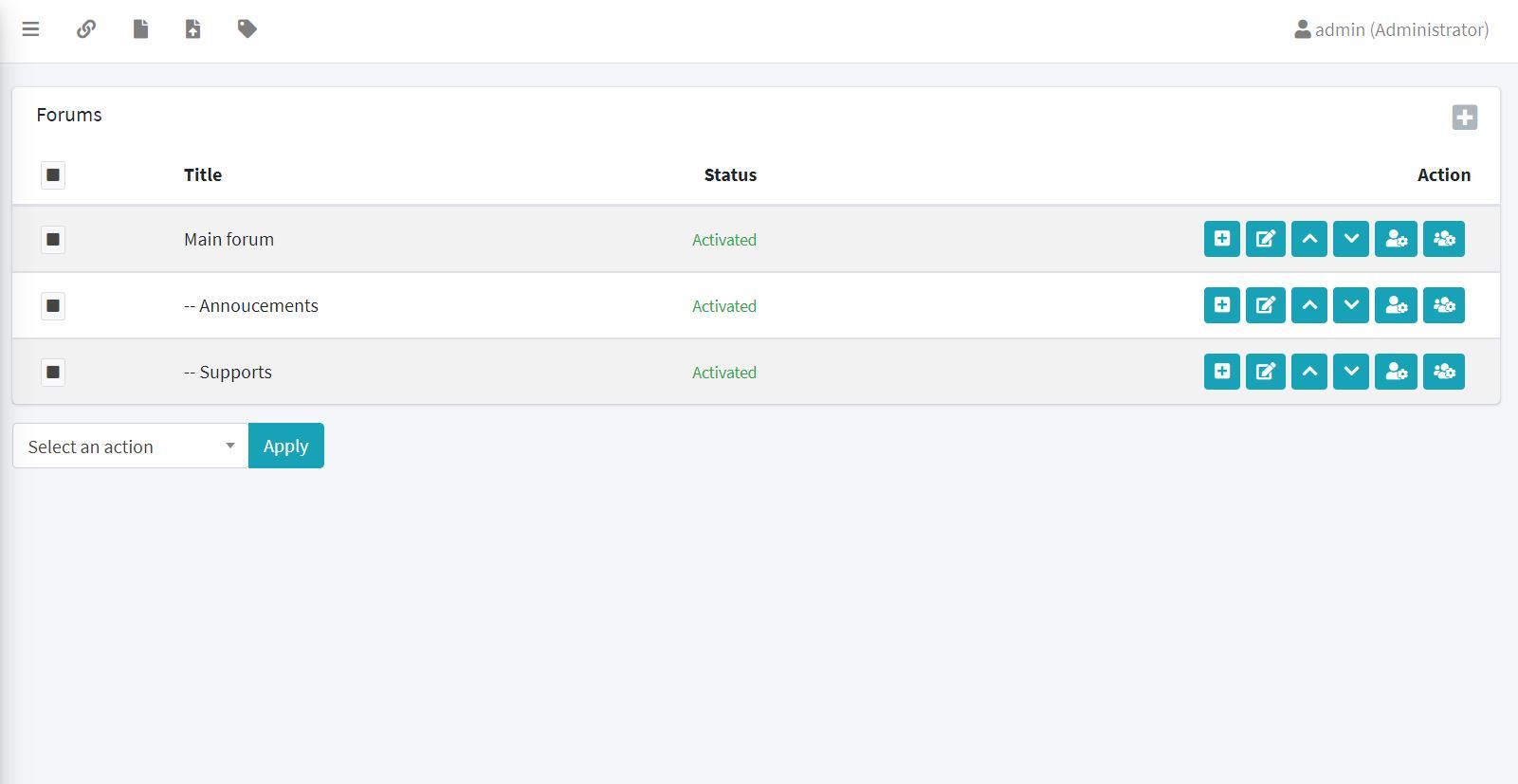Click the Main forum title
1518x784 pixels.
pyautogui.click(x=229, y=240)
